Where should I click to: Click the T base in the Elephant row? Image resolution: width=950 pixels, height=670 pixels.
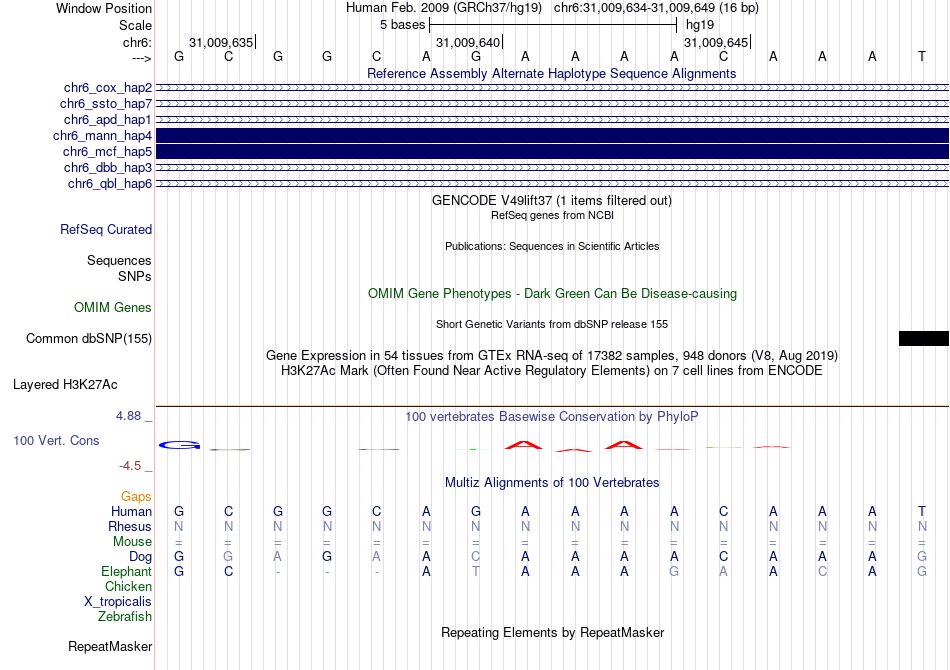[x=476, y=572]
